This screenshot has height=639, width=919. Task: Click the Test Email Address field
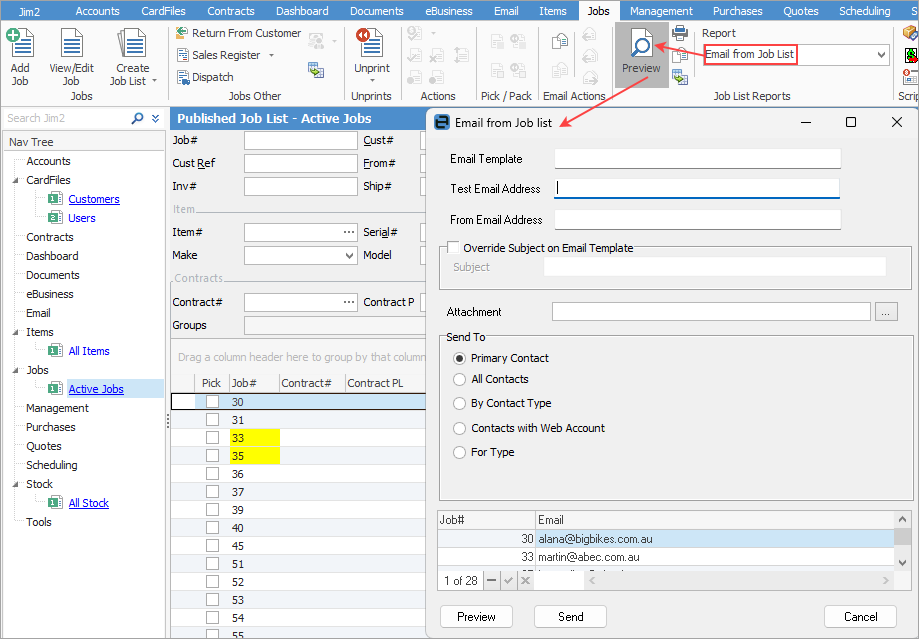tap(697, 188)
